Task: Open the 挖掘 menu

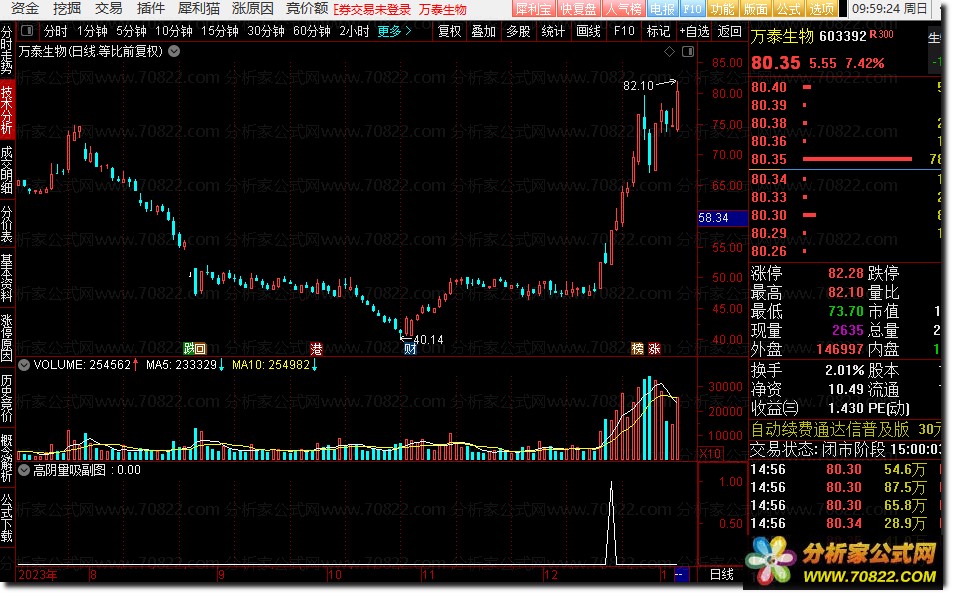Action: 67,9
